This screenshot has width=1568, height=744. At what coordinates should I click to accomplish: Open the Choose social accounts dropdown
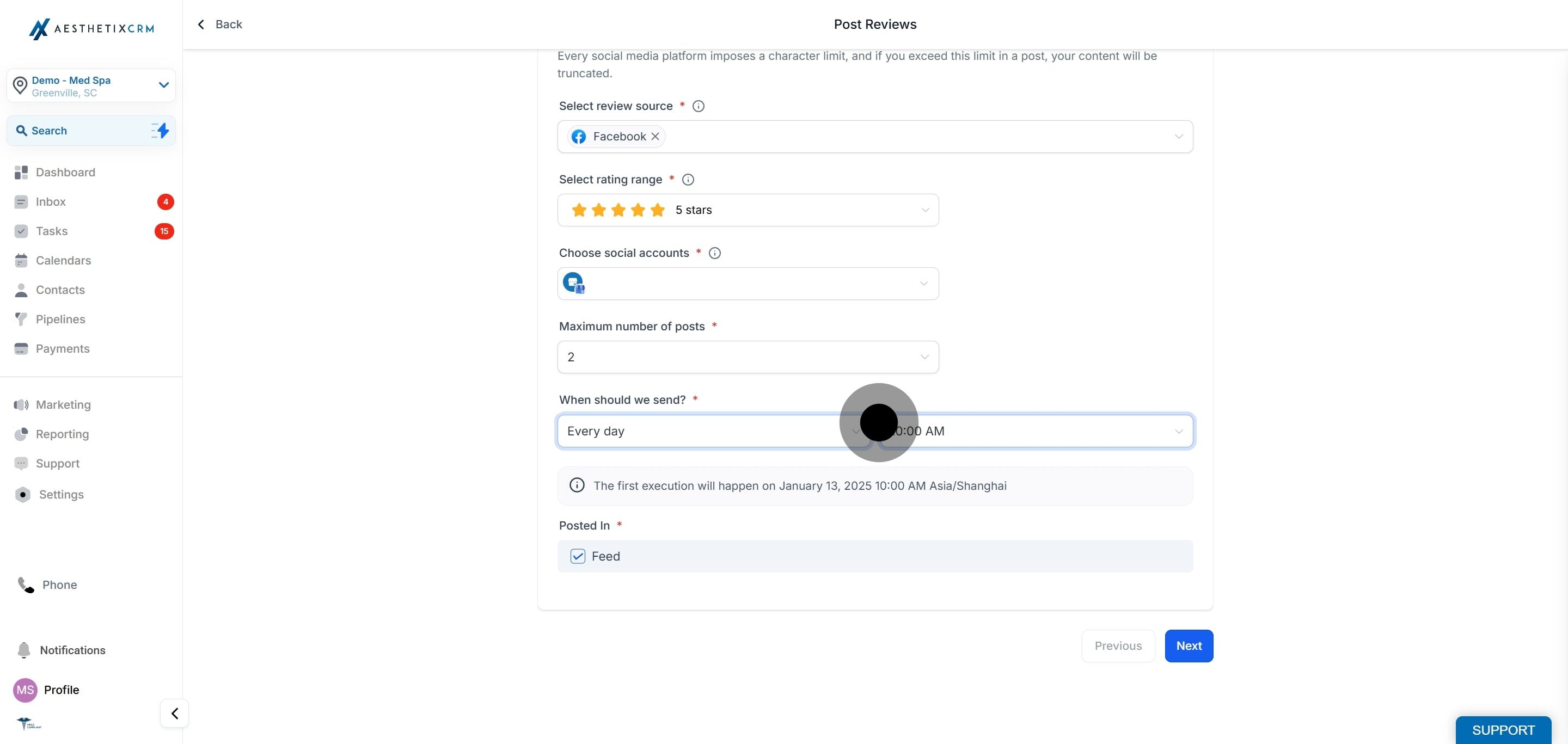pos(748,284)
